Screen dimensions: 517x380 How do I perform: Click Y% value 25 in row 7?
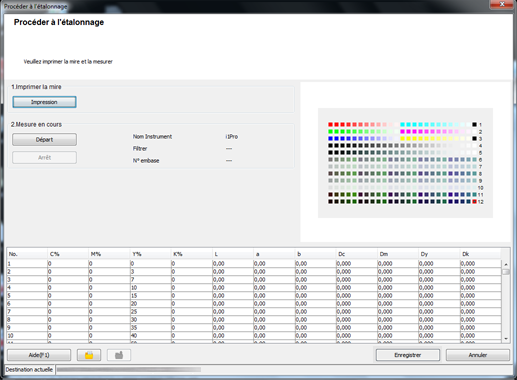pos(150,312)
